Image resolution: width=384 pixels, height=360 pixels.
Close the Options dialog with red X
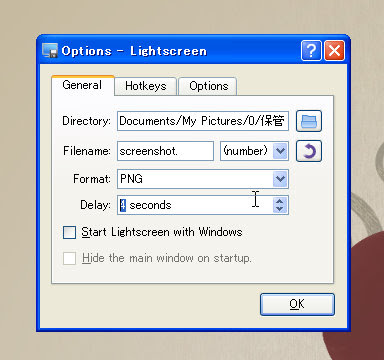[x=334, y=51]
